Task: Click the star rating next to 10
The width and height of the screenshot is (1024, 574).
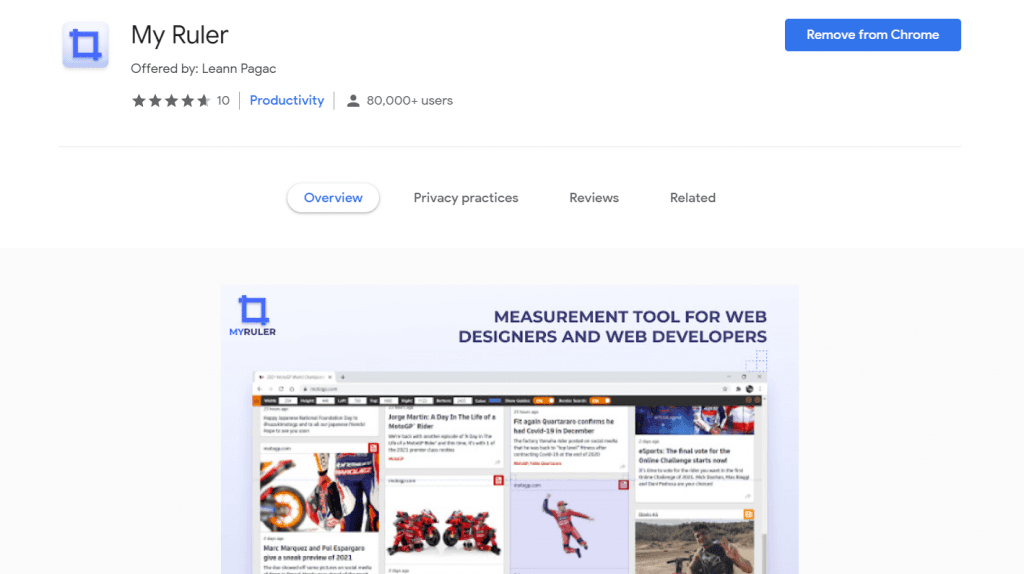Action: point(171,101)
